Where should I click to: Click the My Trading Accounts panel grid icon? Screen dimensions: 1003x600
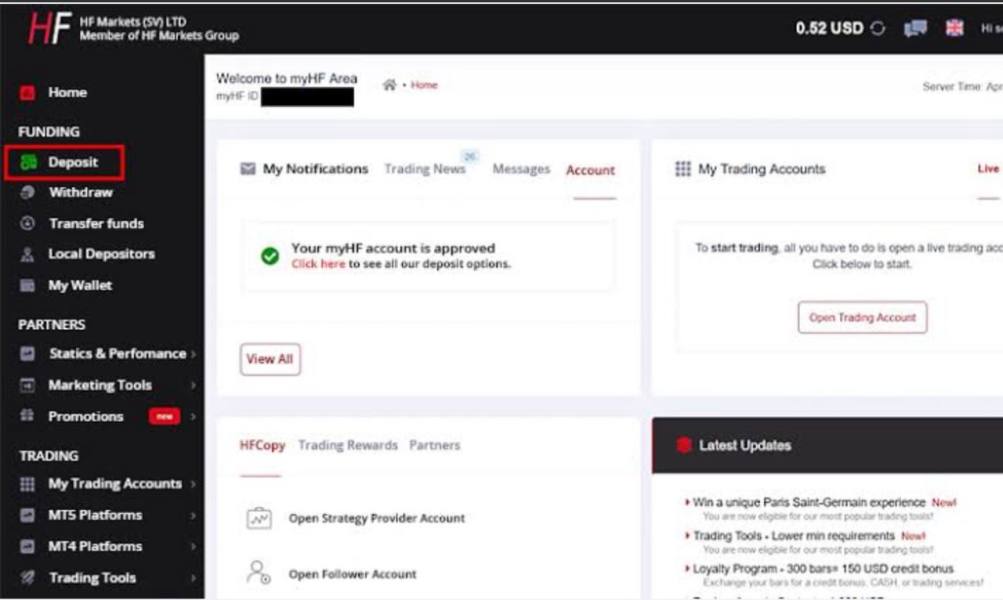click(x=683, y=169)
